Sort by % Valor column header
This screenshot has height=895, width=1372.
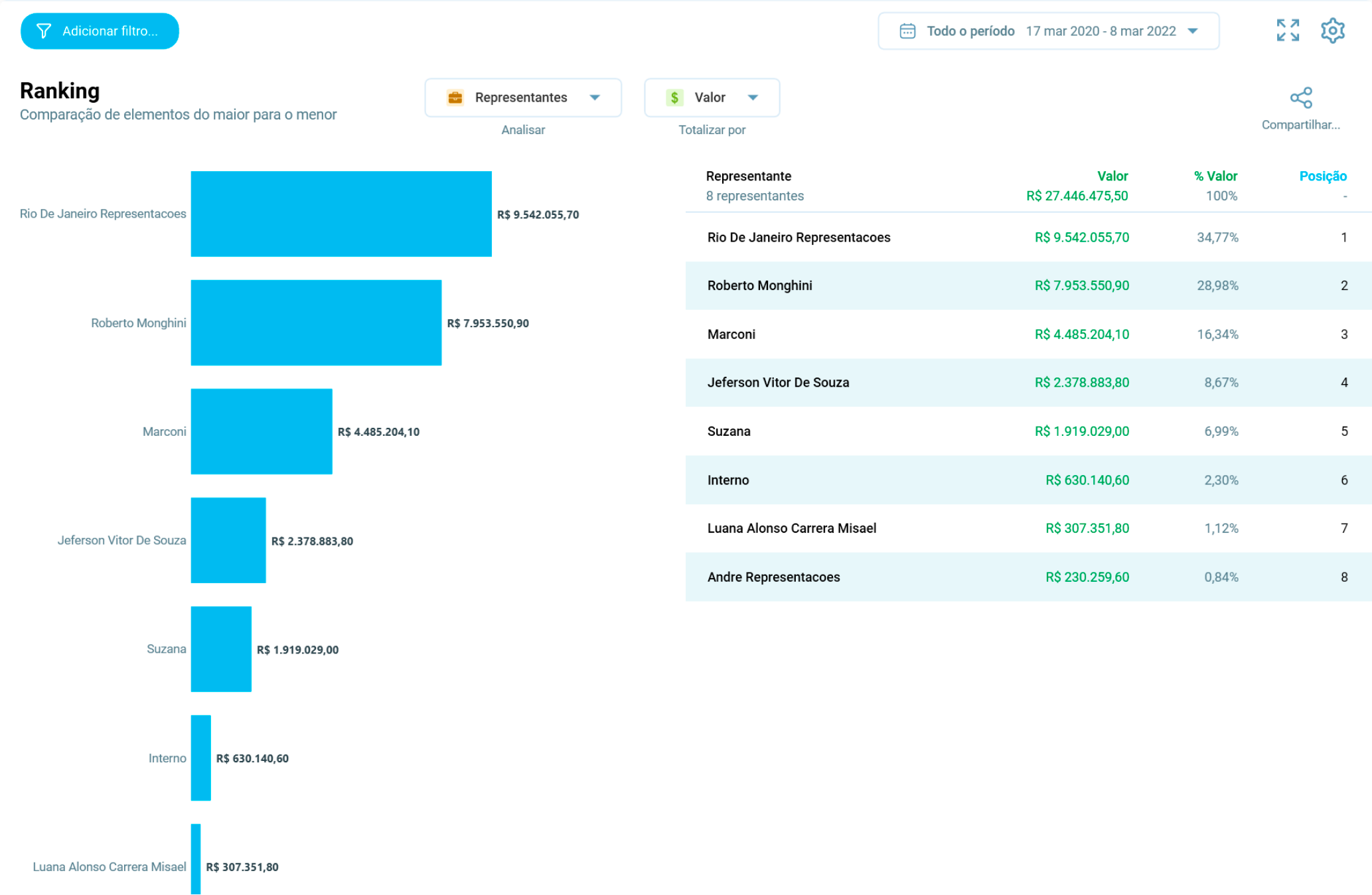1215,176
